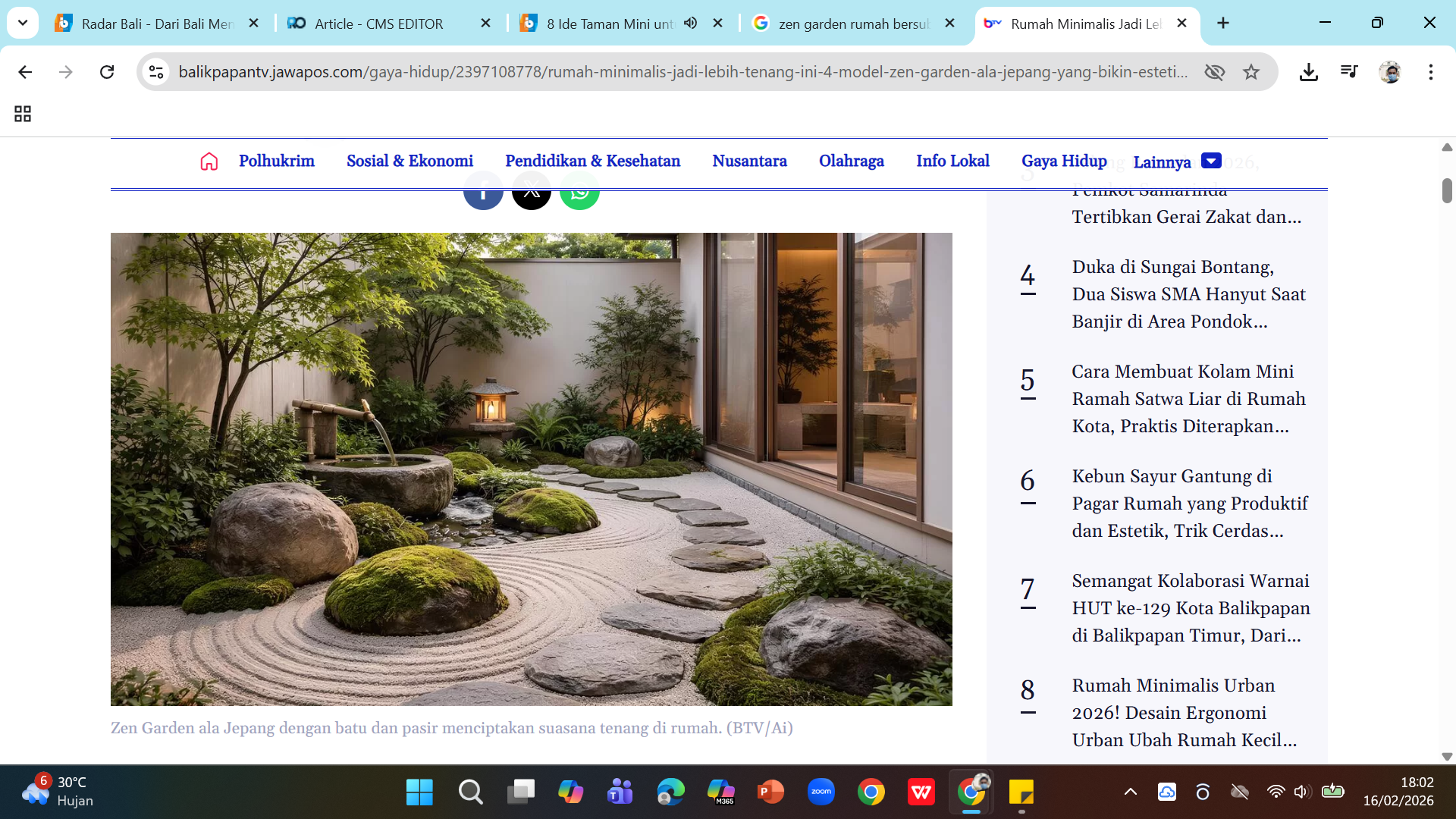Open Chrome's Downloads panel
The height and width of the screenshot is (819, 1456).
click(x=1307, y=72)
